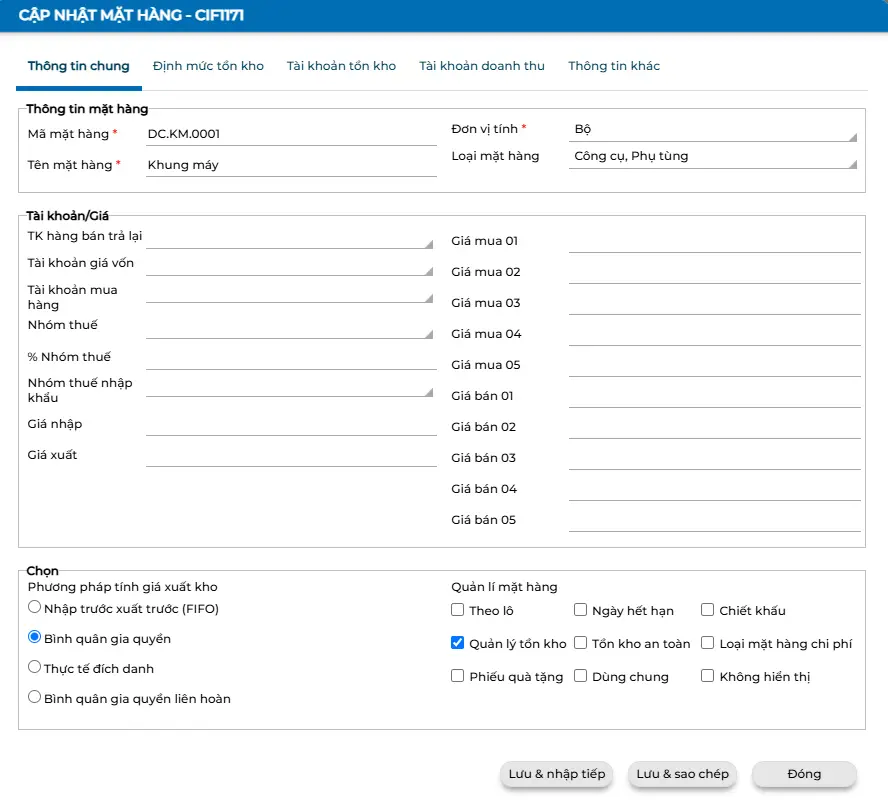Select Nhập trước xuất trước (FIFO) option
The image size is (888, 803).
35,607
